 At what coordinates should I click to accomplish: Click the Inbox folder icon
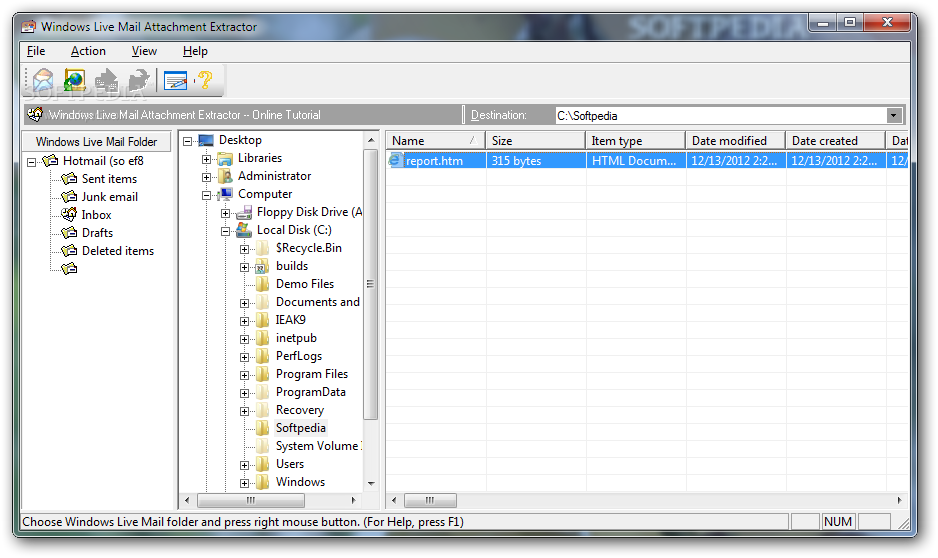coord(69,214)
